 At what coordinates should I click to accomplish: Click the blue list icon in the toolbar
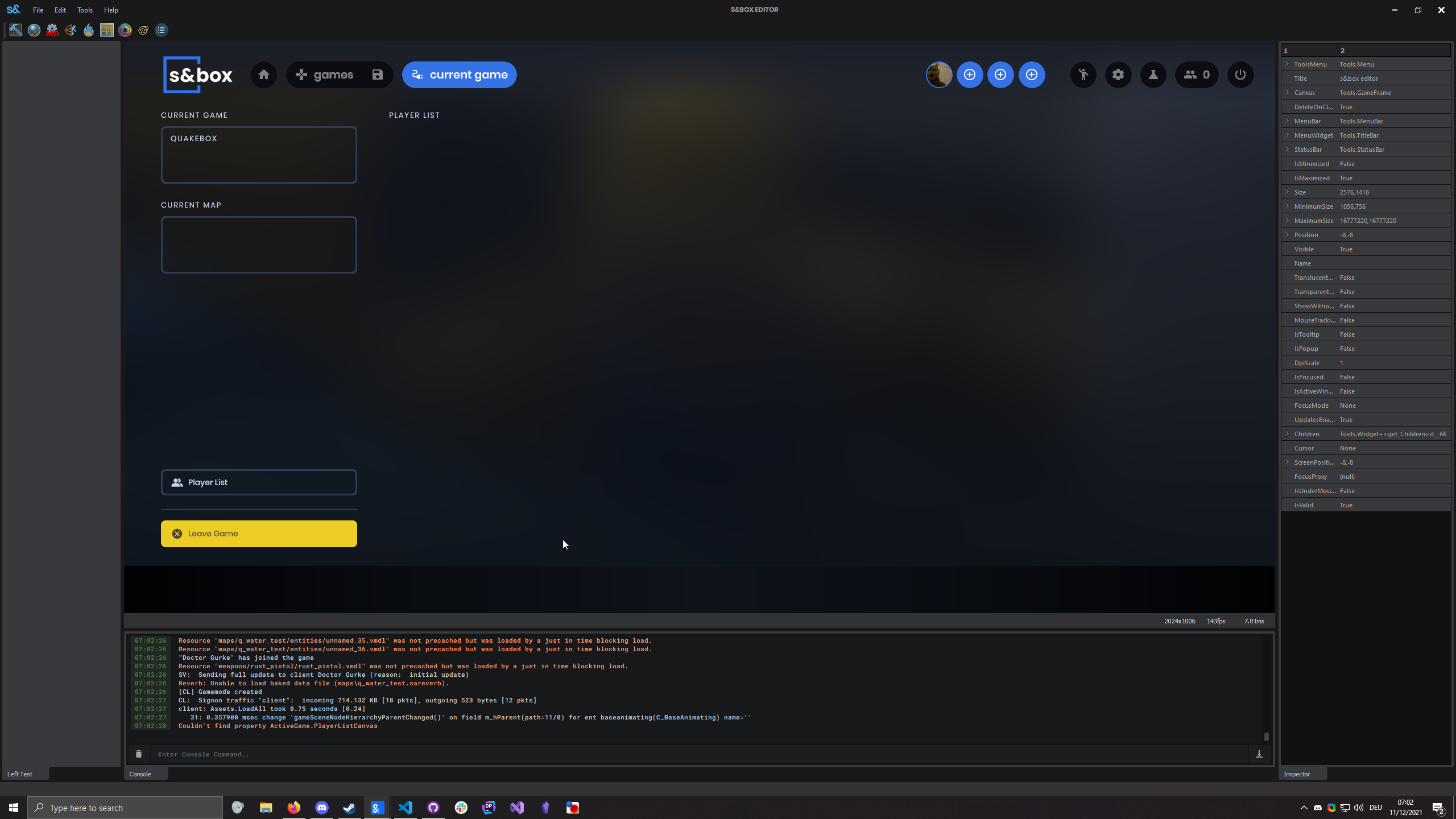coord(162,30)
